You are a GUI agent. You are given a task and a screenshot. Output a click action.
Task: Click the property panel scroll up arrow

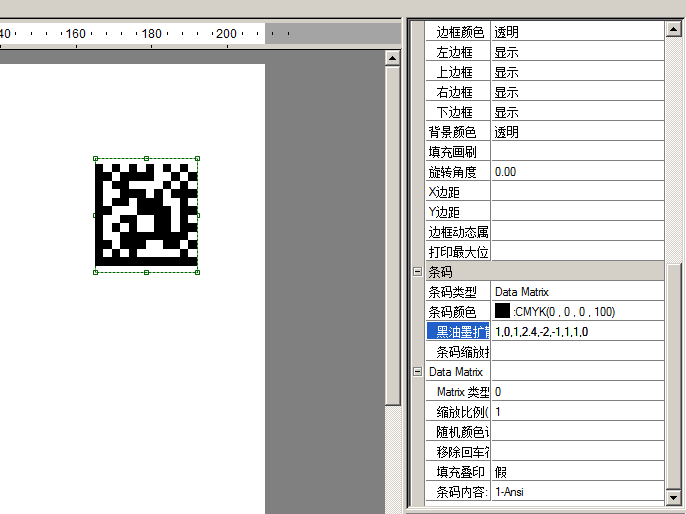pos(673,29)
